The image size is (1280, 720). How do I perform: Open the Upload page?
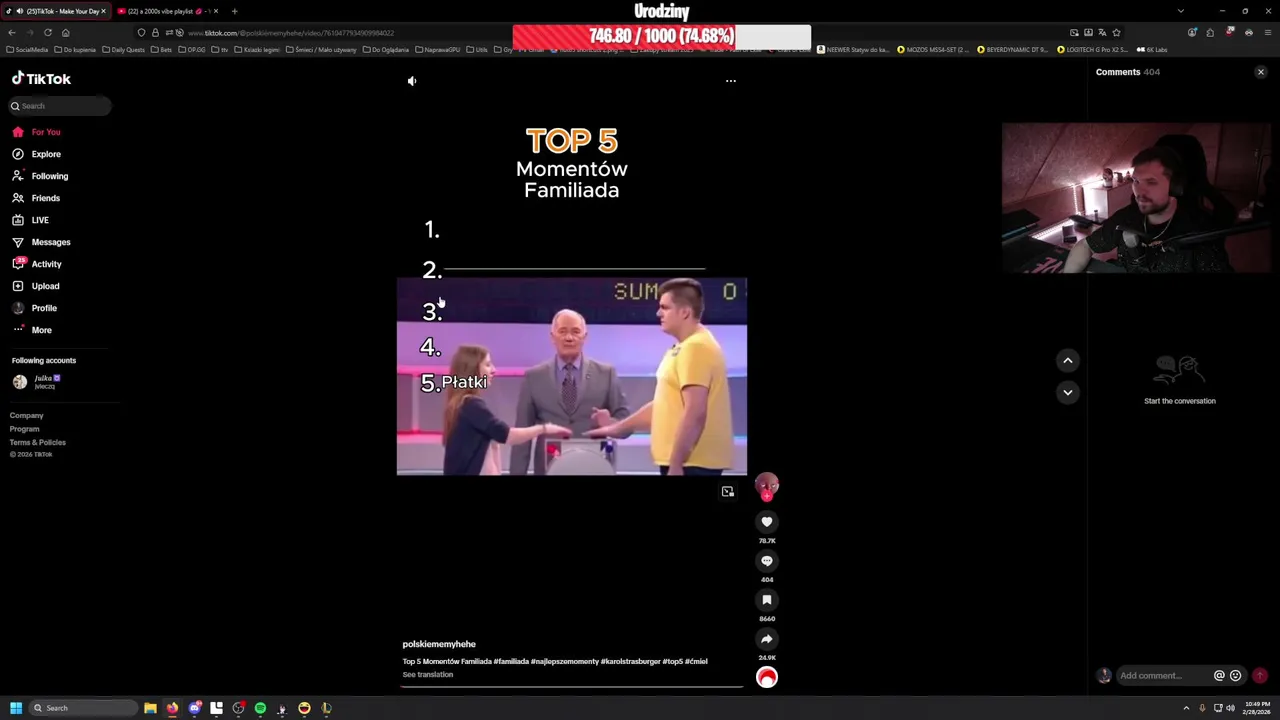36,286
